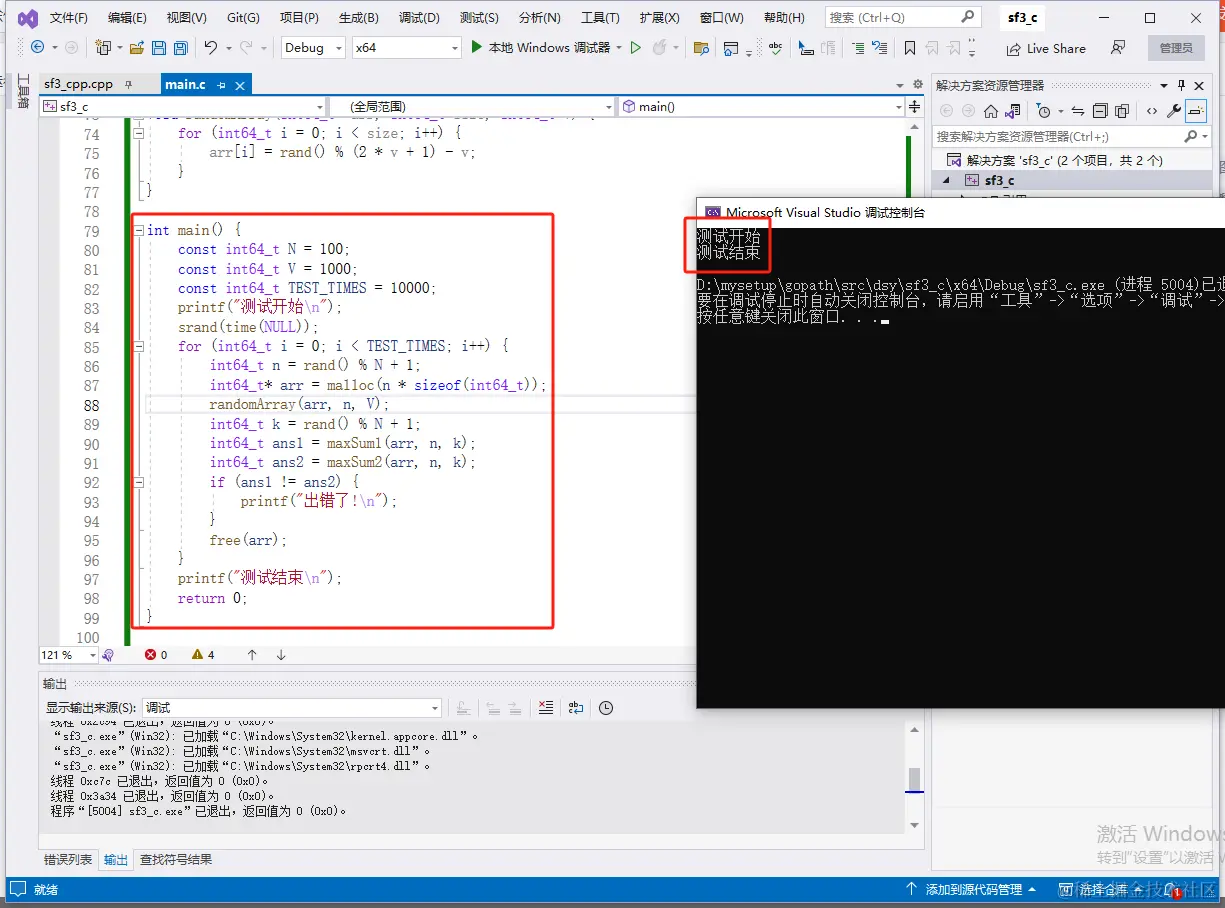Go to next issue with down arrow
The image size is (1225, 908).
[281, 655]
